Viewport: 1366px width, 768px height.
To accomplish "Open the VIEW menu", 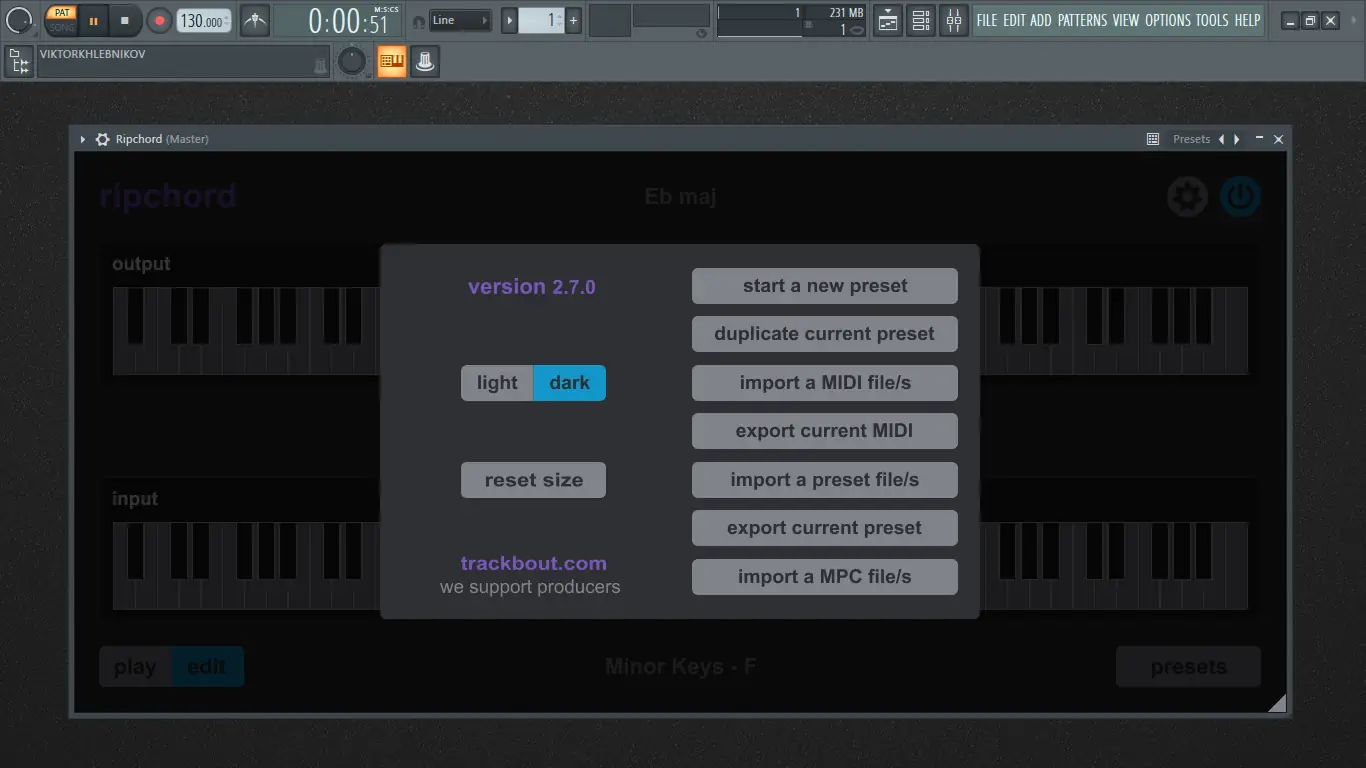I will (x=1126, y=20).
